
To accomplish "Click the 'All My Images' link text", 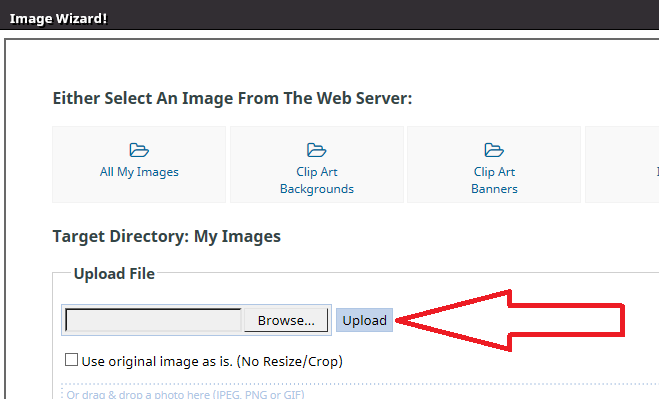I will pyautogui.click(x=139, y=172).
